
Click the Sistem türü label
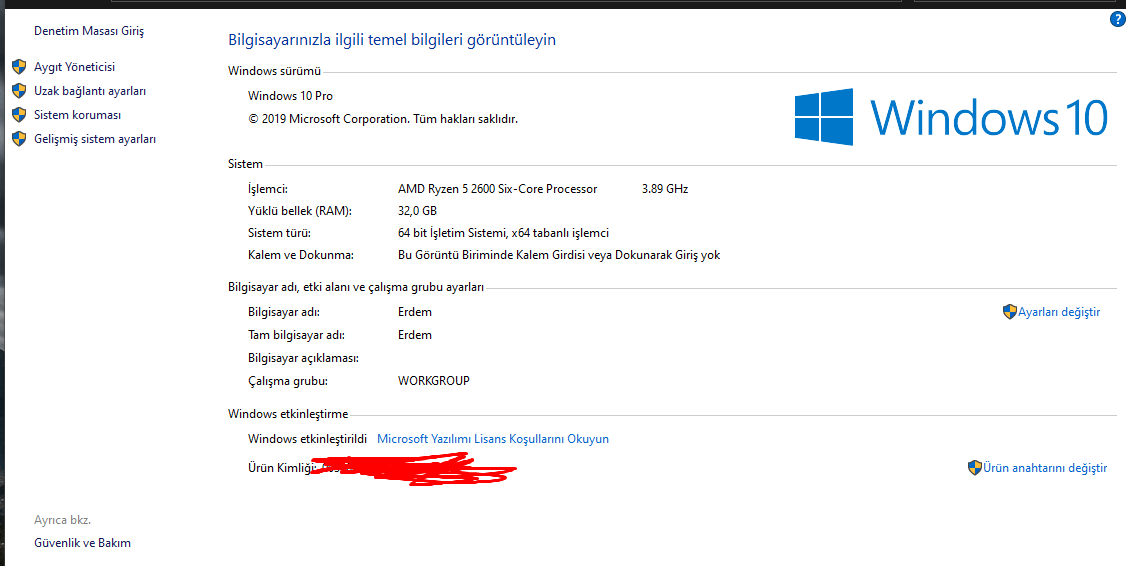pyautogui.click(x=279, y=233)
